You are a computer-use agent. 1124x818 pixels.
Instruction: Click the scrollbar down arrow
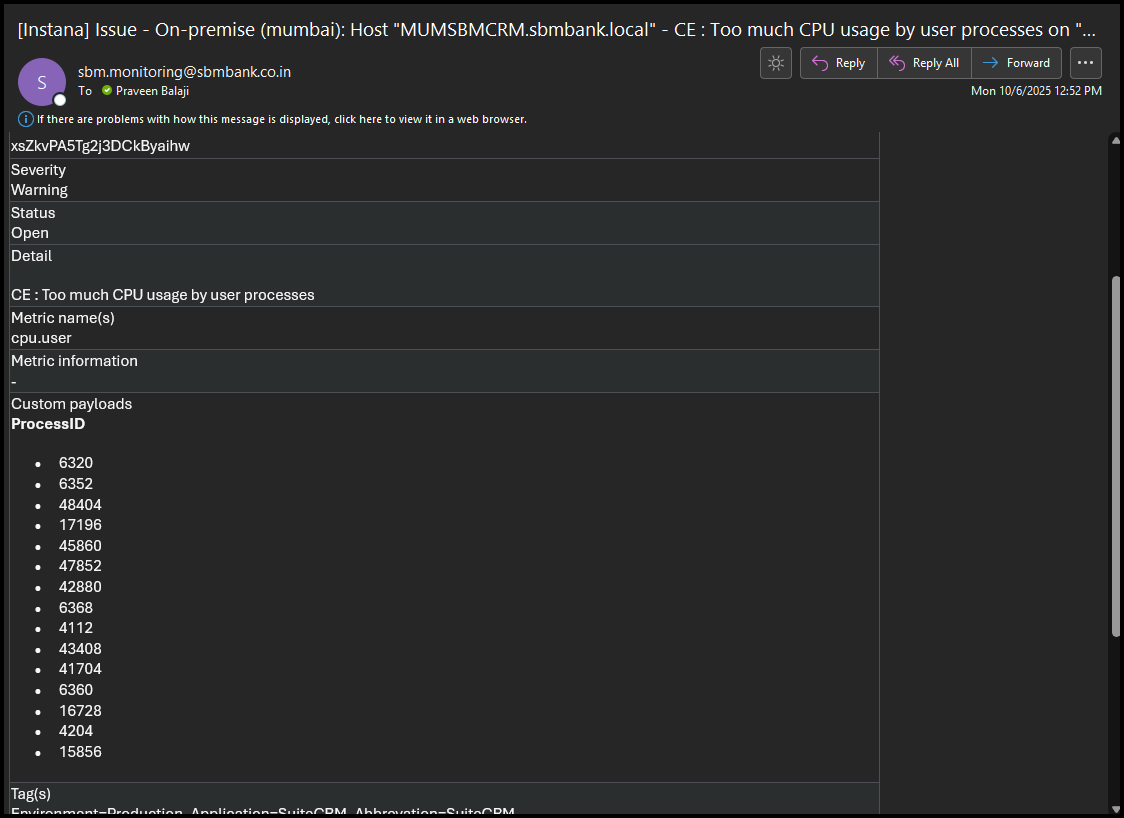tap(1116, 808)
